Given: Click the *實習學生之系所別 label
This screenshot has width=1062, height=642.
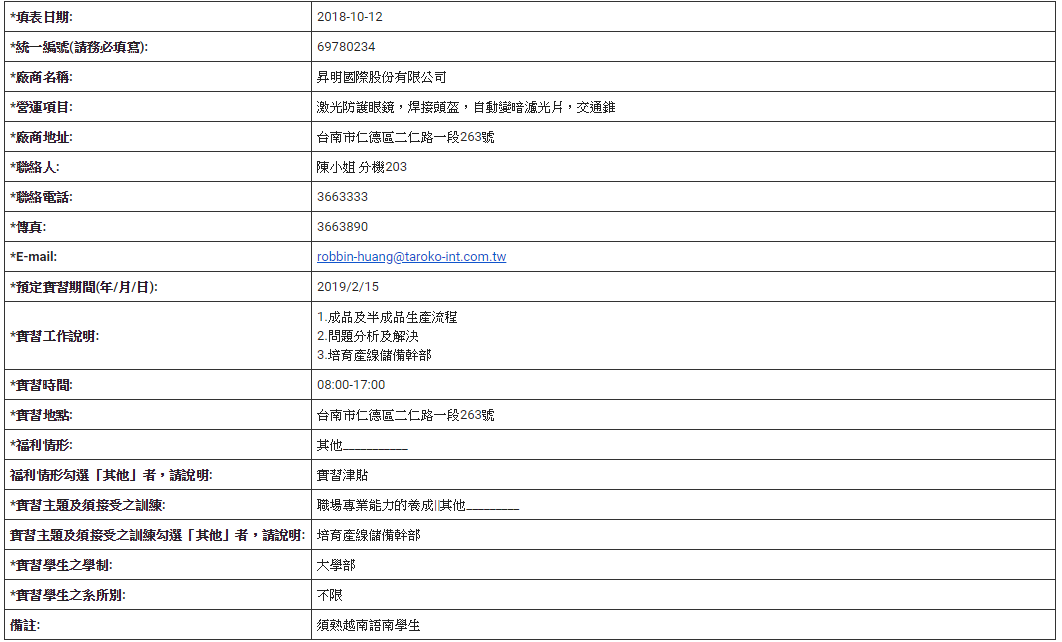Looking at the screenshot, I should click(x=68, y=595).
